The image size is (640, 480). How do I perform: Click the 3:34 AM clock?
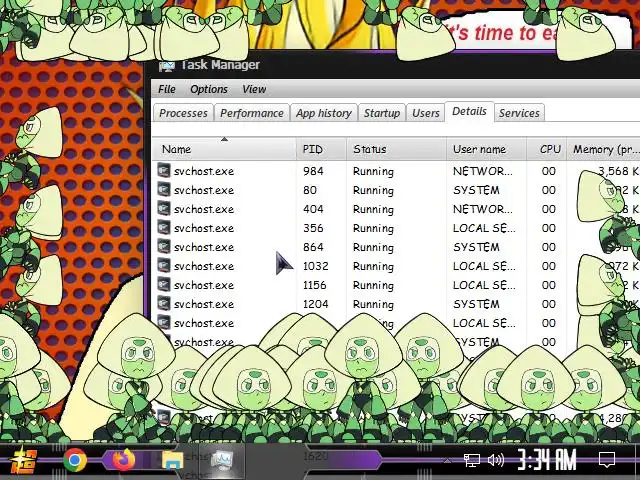tap(547, 460)
